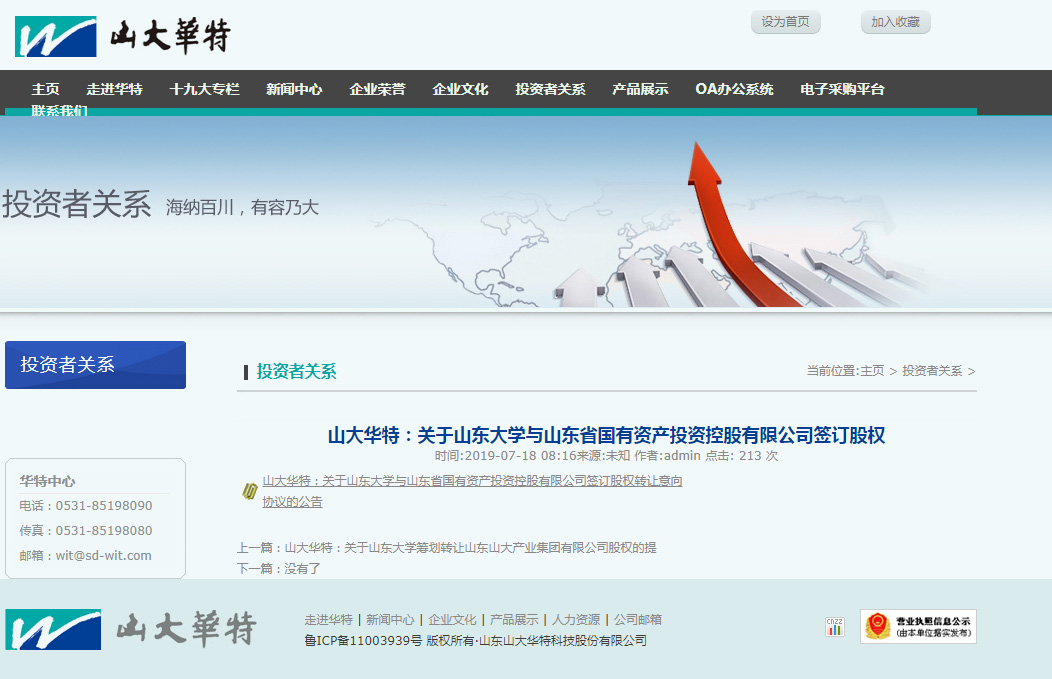Click the email wit@sd-wit.com

point(104,556)
